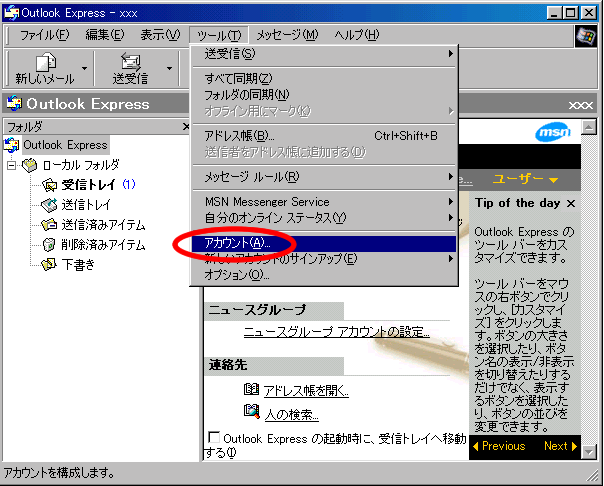The image size is (604, 486).
Task: Click the Send/Receive (送受信) toolbar icon
Action: click(x=131, y=62)
